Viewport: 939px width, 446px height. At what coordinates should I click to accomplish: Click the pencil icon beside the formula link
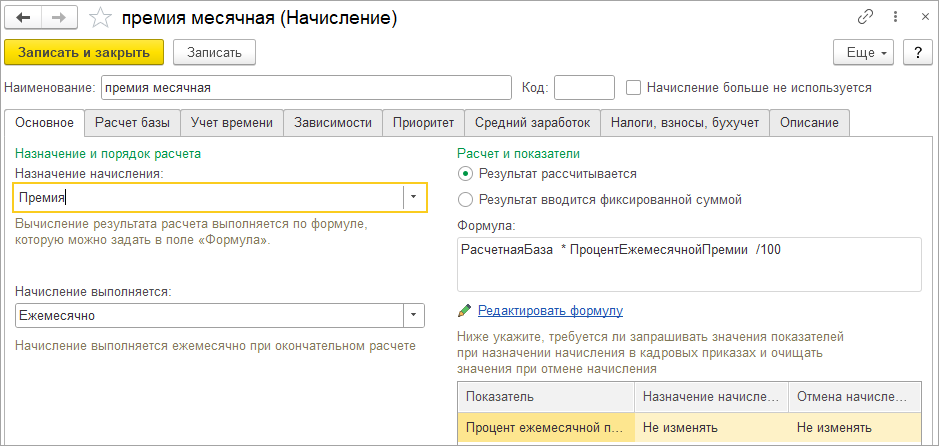(464, 311)
